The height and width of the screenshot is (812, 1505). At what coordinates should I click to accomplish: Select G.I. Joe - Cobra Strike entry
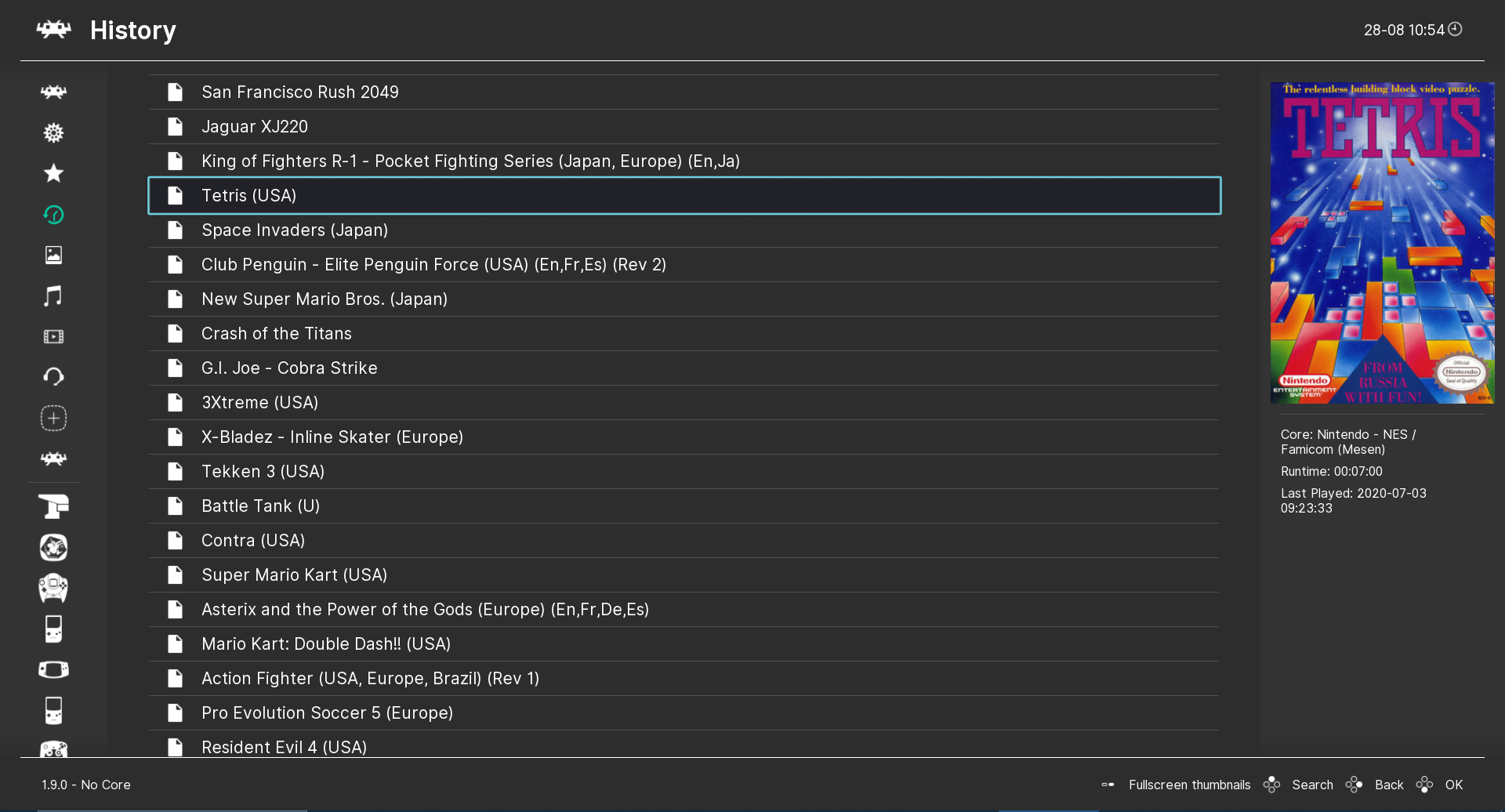(684, 368)
